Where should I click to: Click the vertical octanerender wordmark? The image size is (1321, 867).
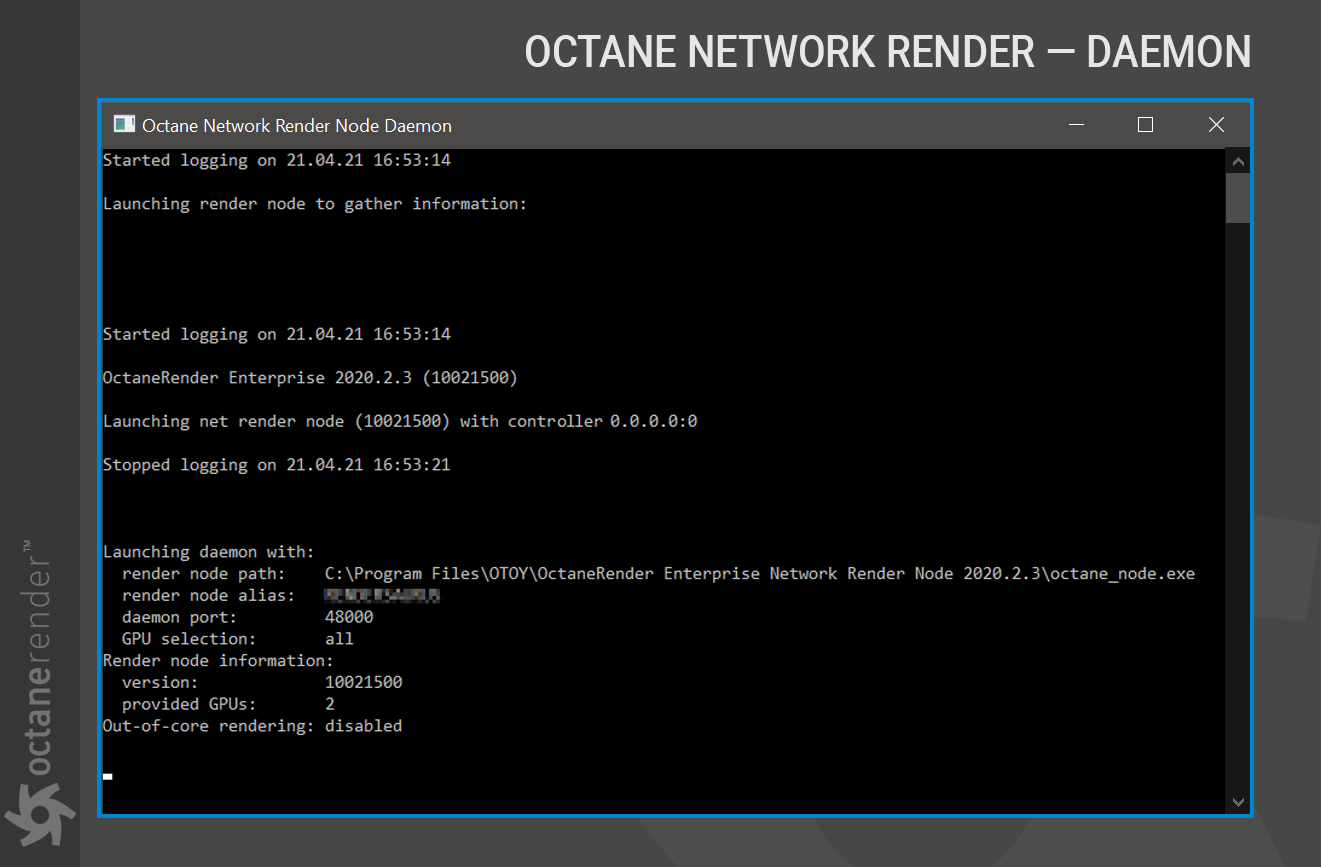(x=38, y=660)
